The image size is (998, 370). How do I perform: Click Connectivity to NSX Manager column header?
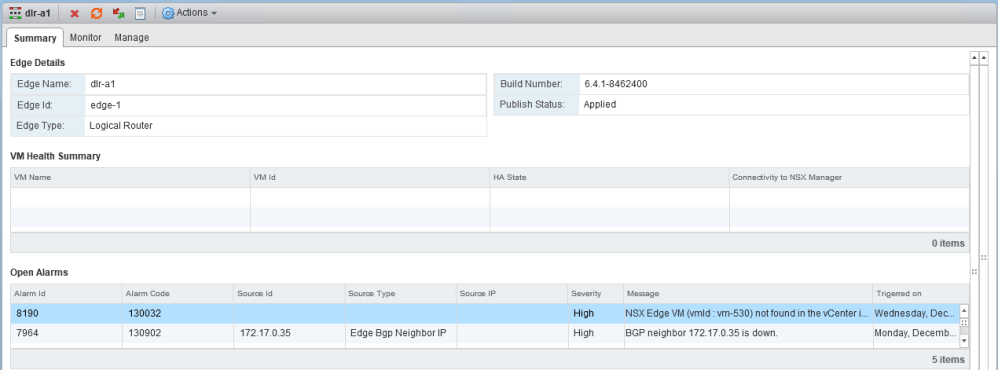pos(849,177)
